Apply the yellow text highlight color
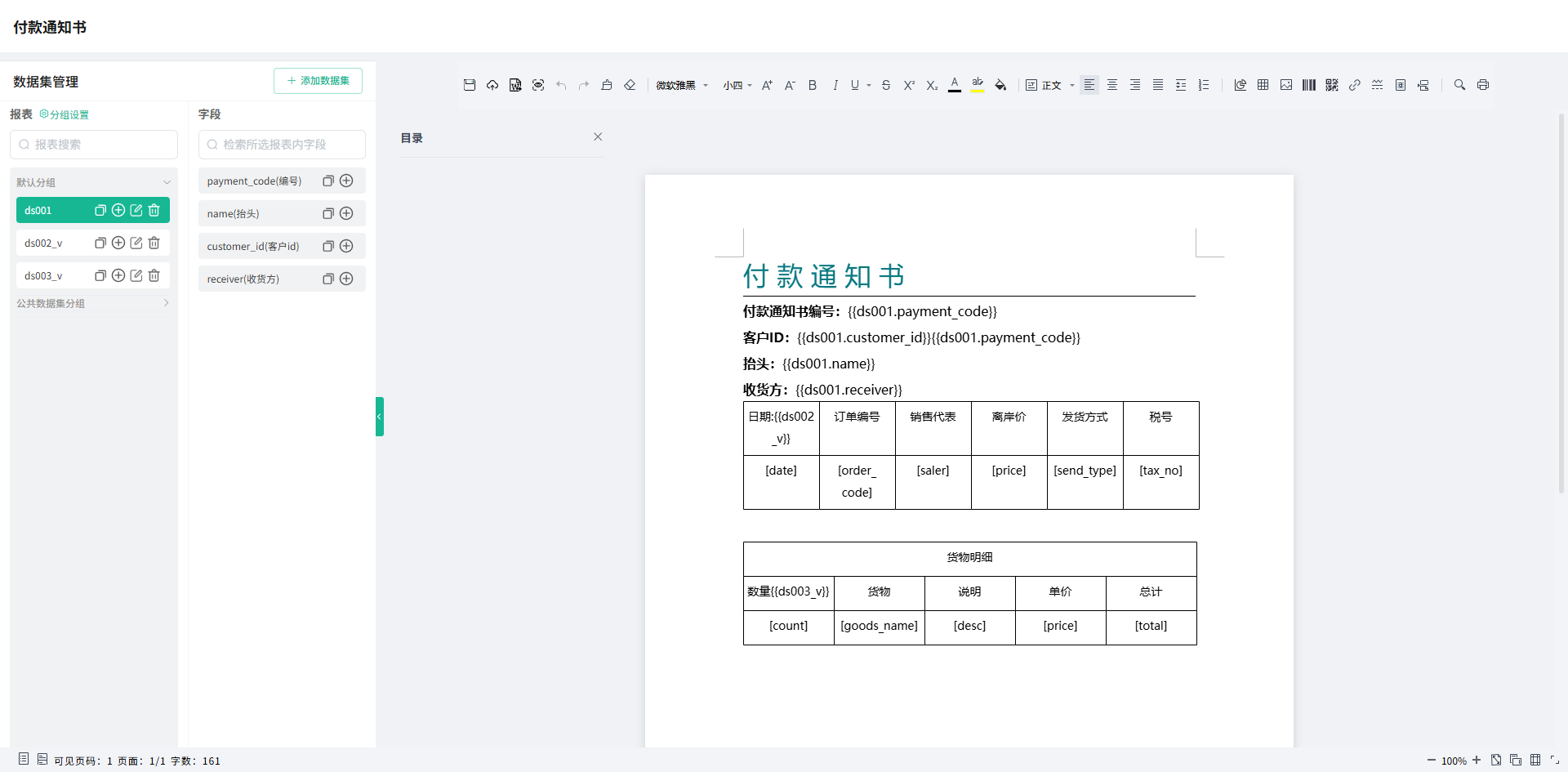 click(978, 84)
